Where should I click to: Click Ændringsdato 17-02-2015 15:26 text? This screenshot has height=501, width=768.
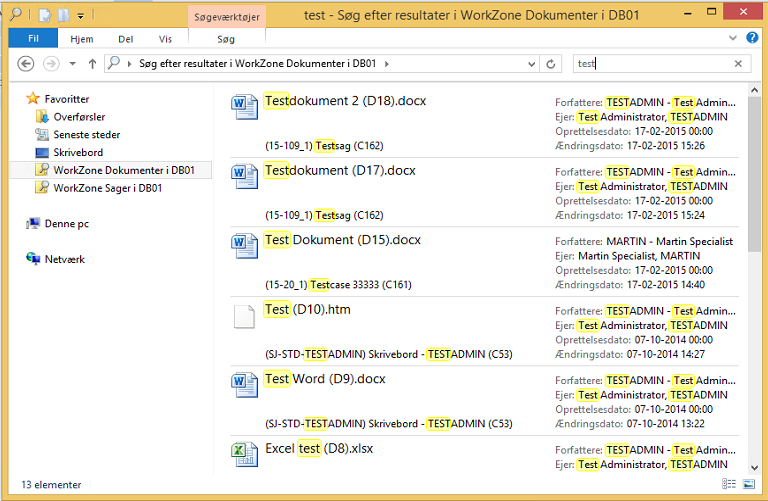[x=630, y=145]
